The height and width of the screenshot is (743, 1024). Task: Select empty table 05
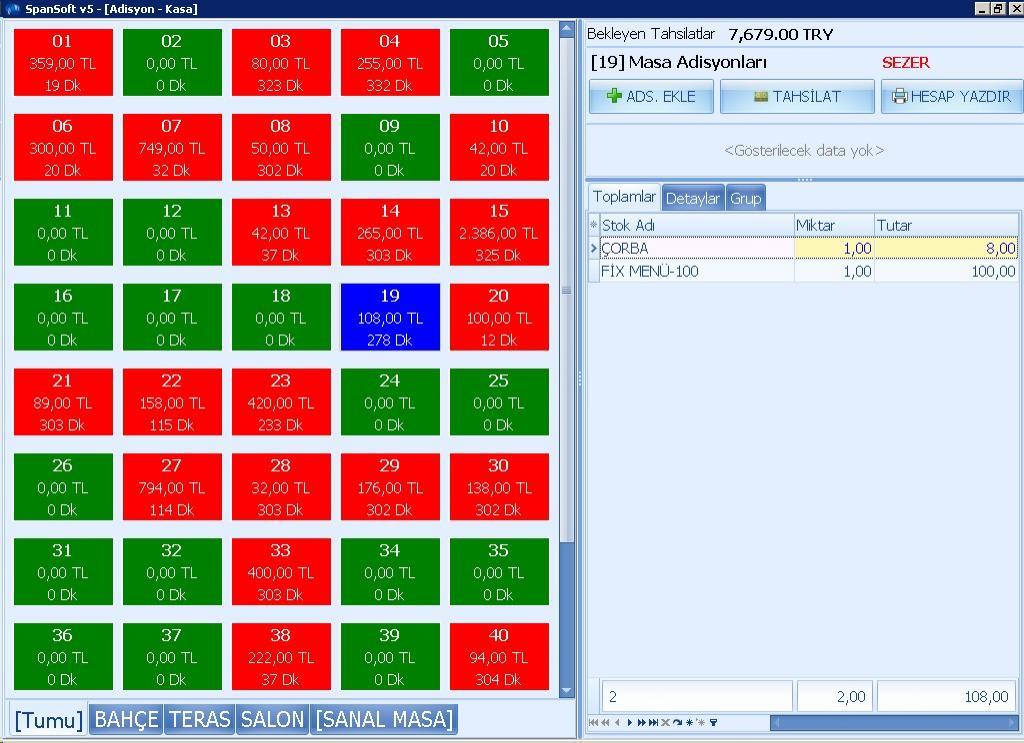[499, 63]
